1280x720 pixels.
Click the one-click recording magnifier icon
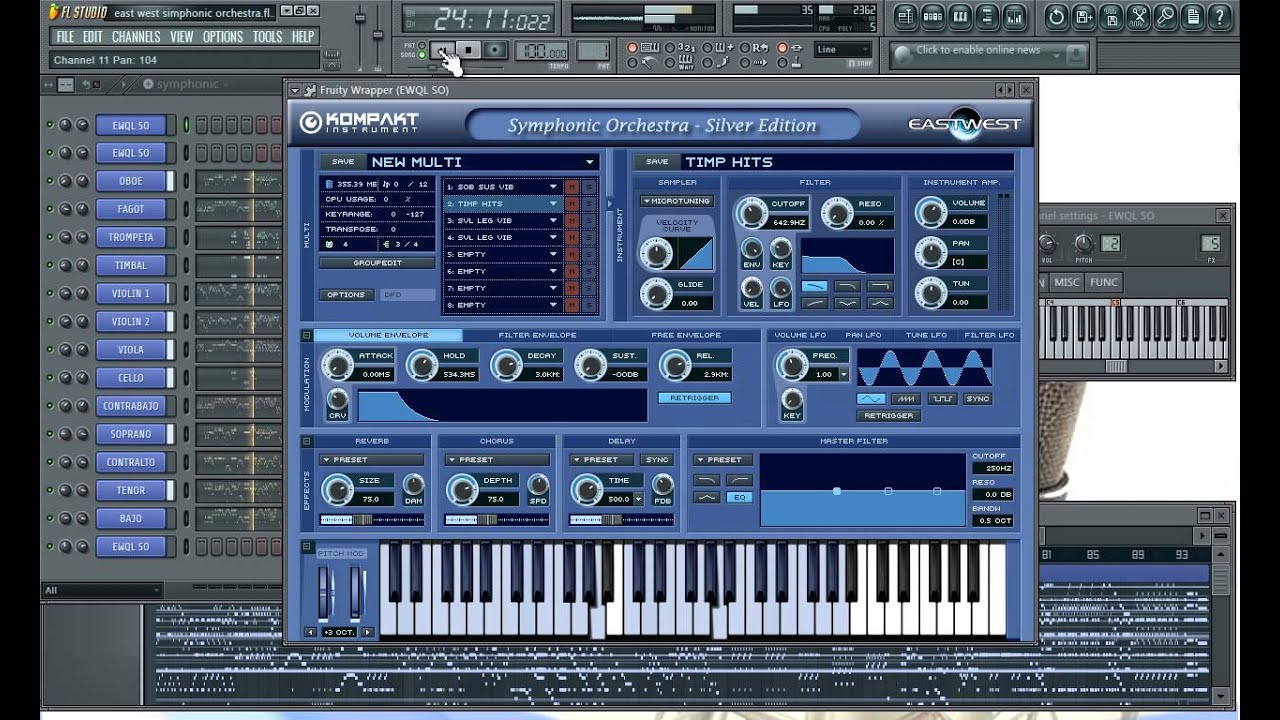pos(1165,16)
